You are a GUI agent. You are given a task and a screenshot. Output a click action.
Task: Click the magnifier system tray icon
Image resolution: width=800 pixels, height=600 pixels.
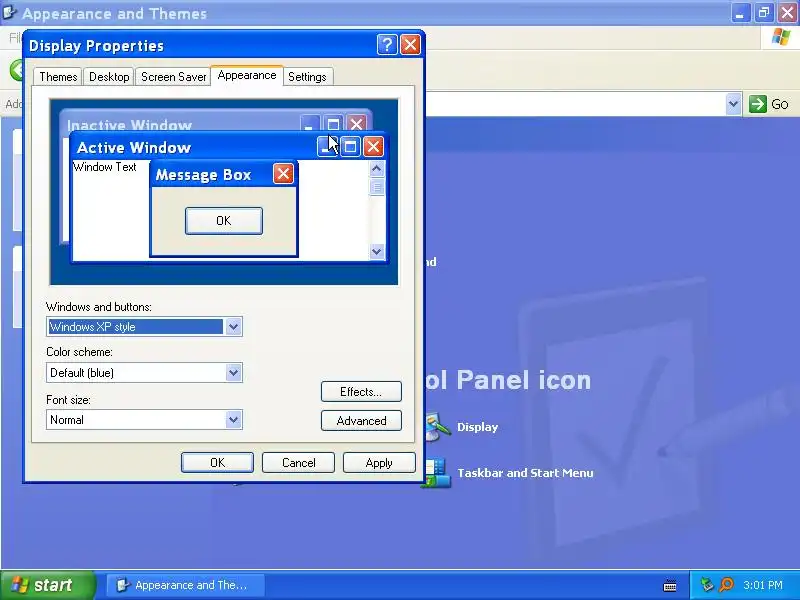click(726, 585)
